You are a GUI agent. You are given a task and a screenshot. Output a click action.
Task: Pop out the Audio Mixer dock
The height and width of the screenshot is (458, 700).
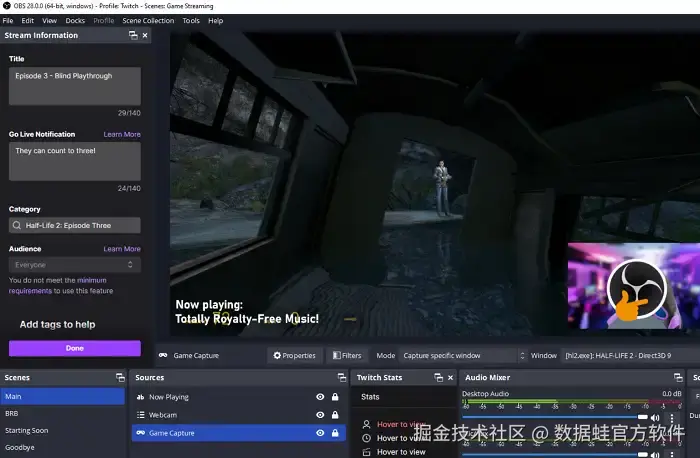[x=678, y=378]
